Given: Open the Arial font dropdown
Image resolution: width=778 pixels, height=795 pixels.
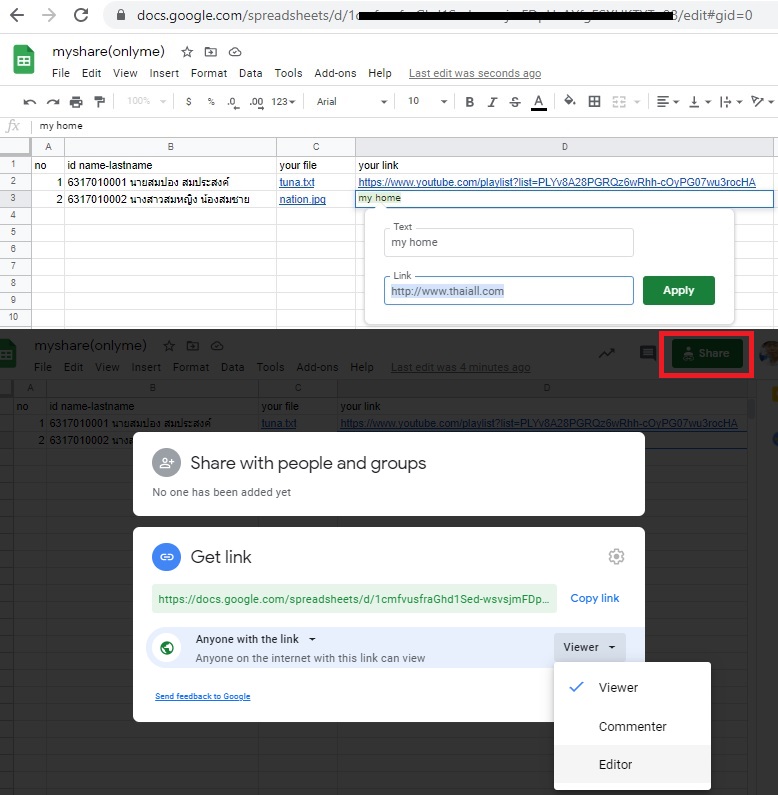Looking at the screenshot, I should pos(351,101).
